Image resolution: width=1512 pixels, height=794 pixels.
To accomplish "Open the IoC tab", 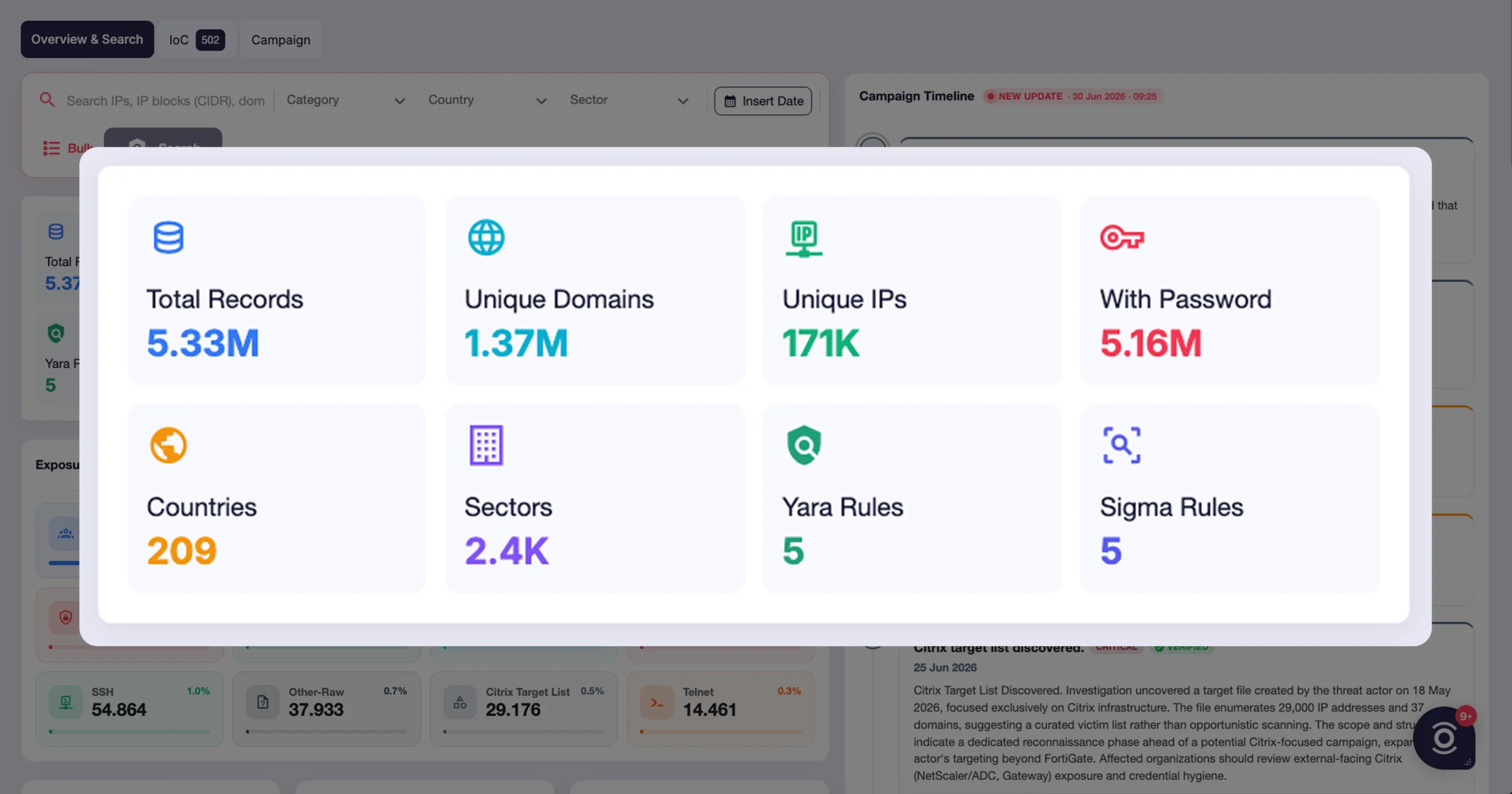I will click(197, 39).
